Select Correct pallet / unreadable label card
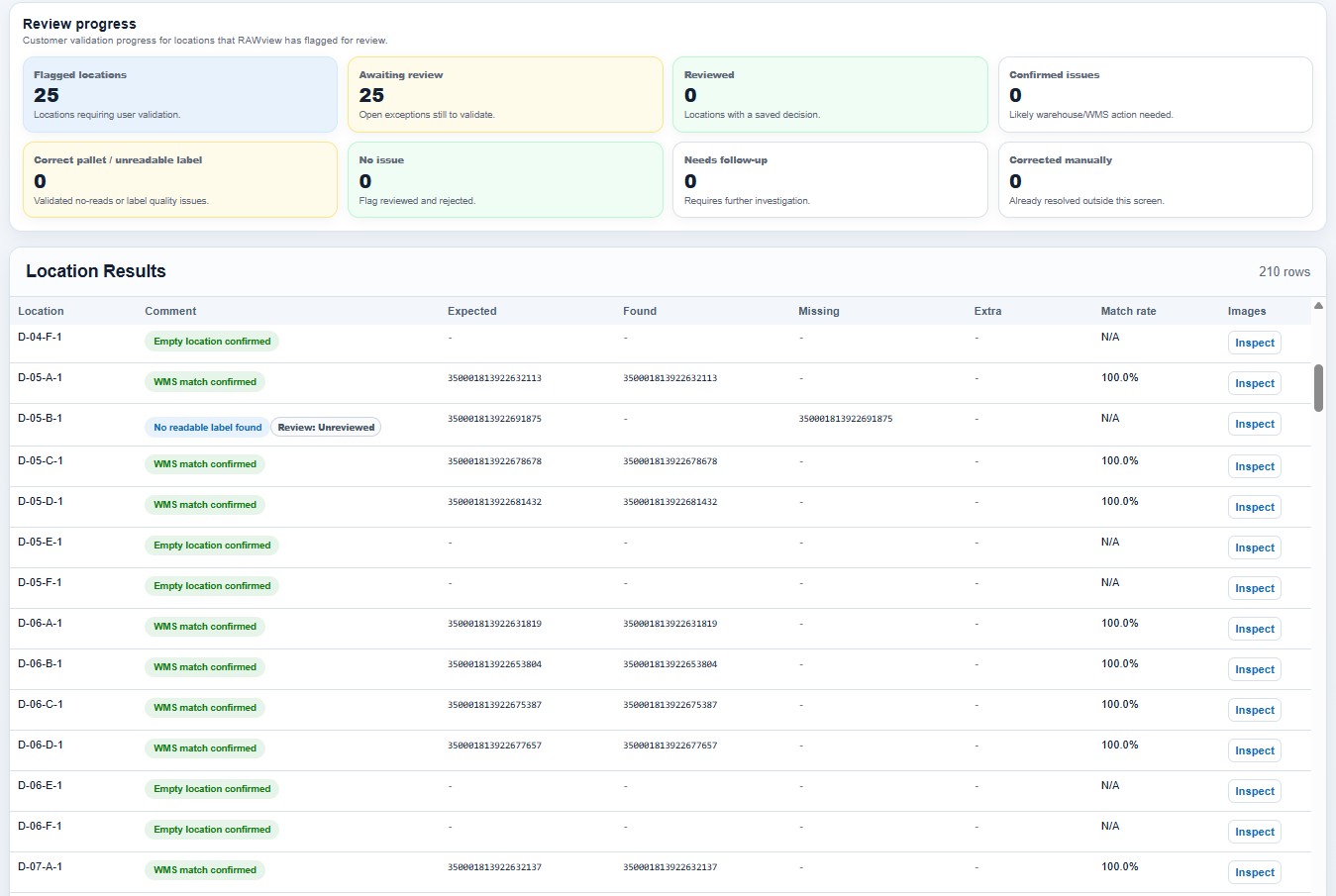Viewport: 1336px width, 896px height. click(x=180, y=180)
